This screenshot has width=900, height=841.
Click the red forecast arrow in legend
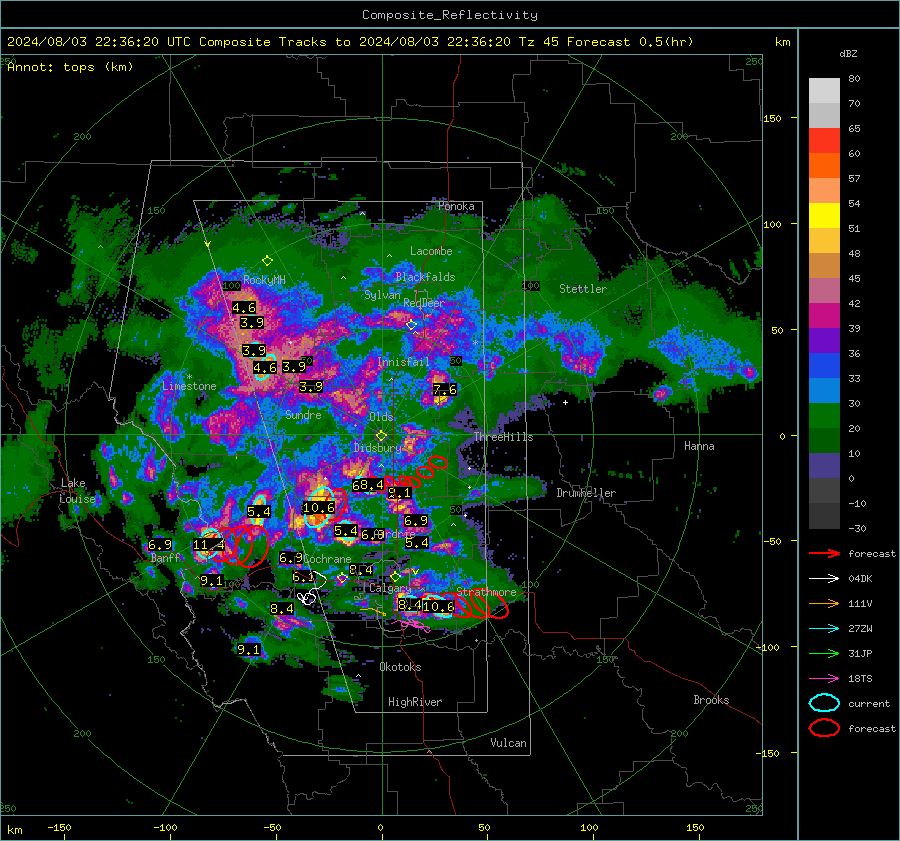[824, 553]
